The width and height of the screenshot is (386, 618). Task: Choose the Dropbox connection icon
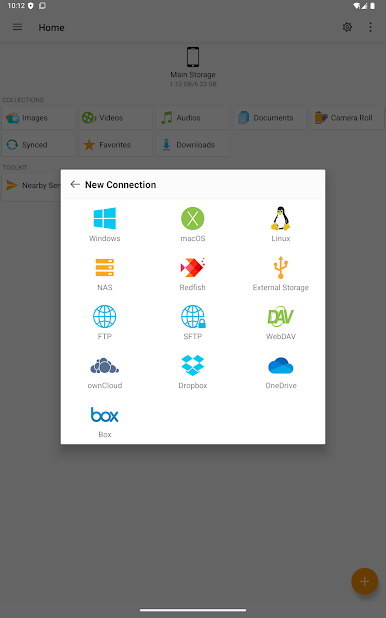(192, 365)
